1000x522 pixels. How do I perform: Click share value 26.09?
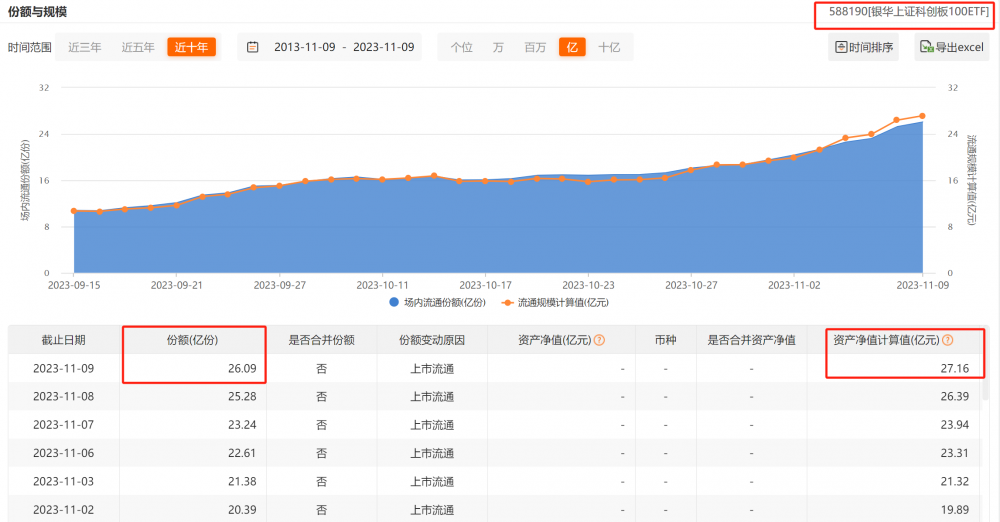pos(242,368)
